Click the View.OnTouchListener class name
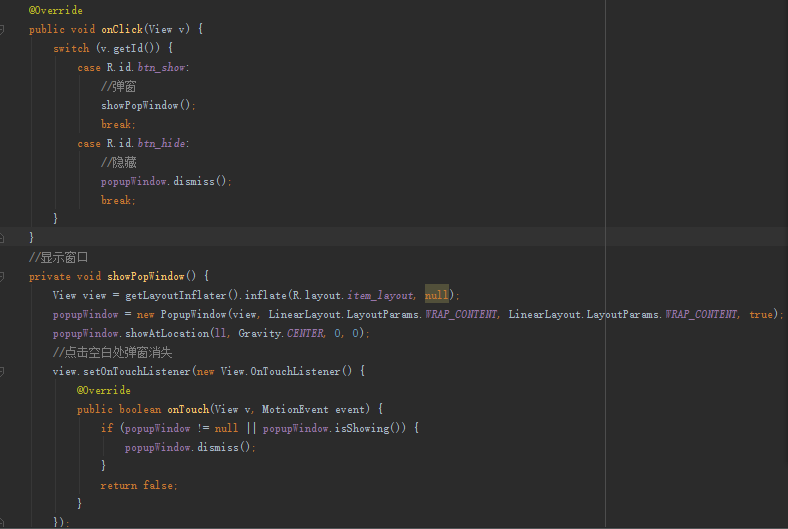The width and height of the screenshot is (788, 529). pos(280,372)
